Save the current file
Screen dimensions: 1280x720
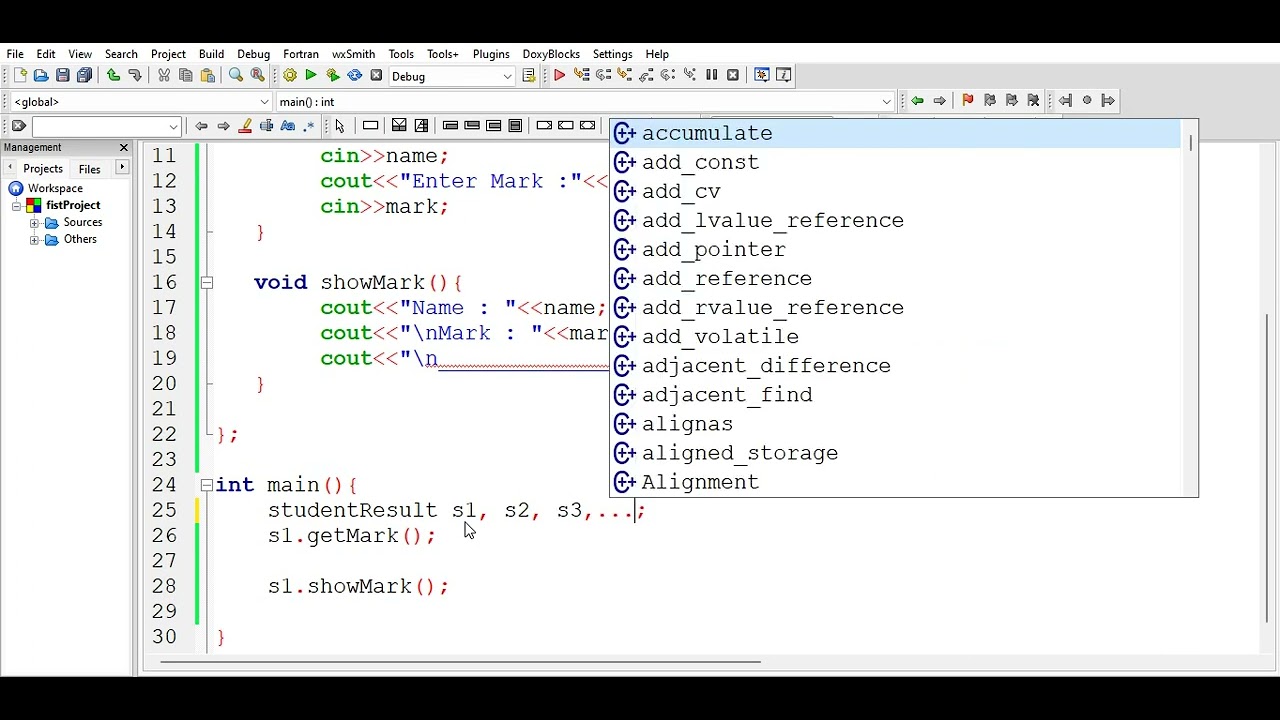63,76
